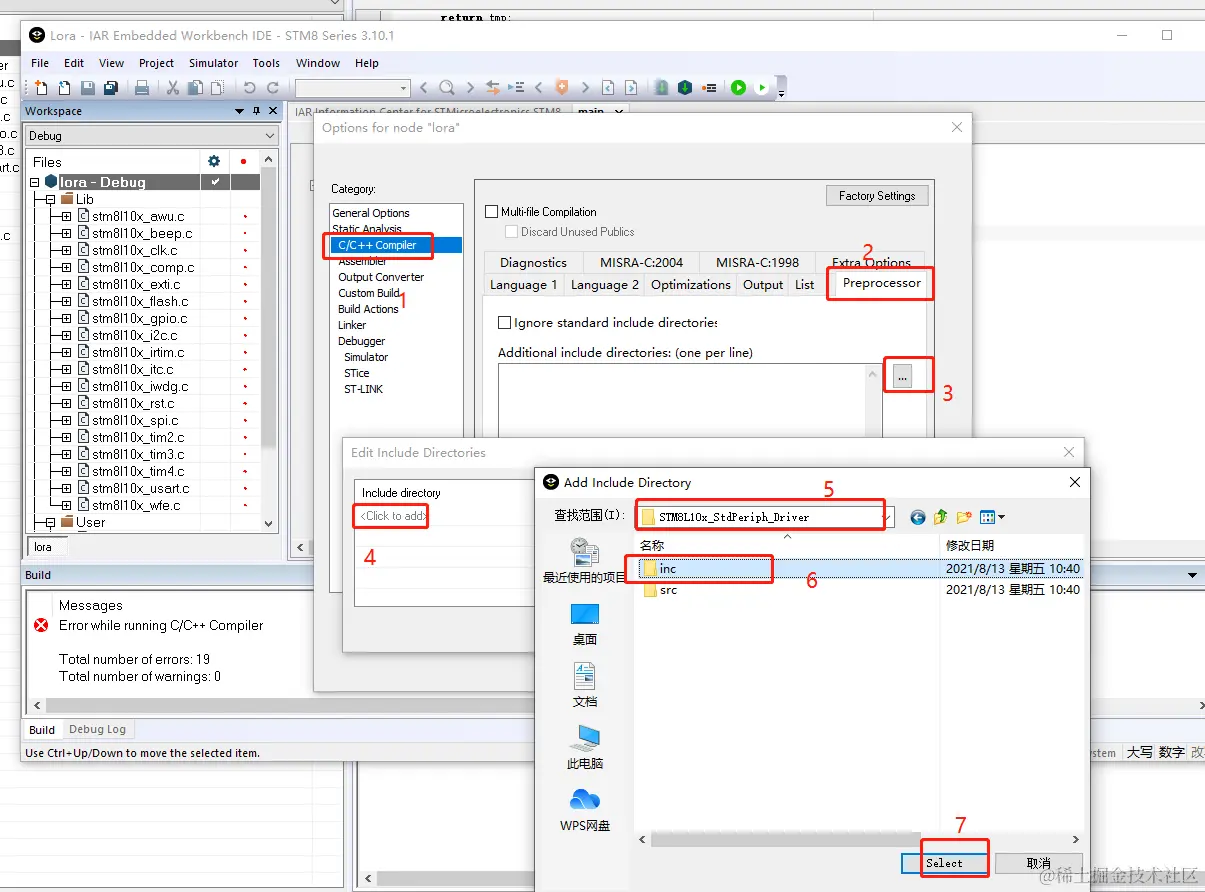Click the Workspace files gear settings icon

point(213,161)
